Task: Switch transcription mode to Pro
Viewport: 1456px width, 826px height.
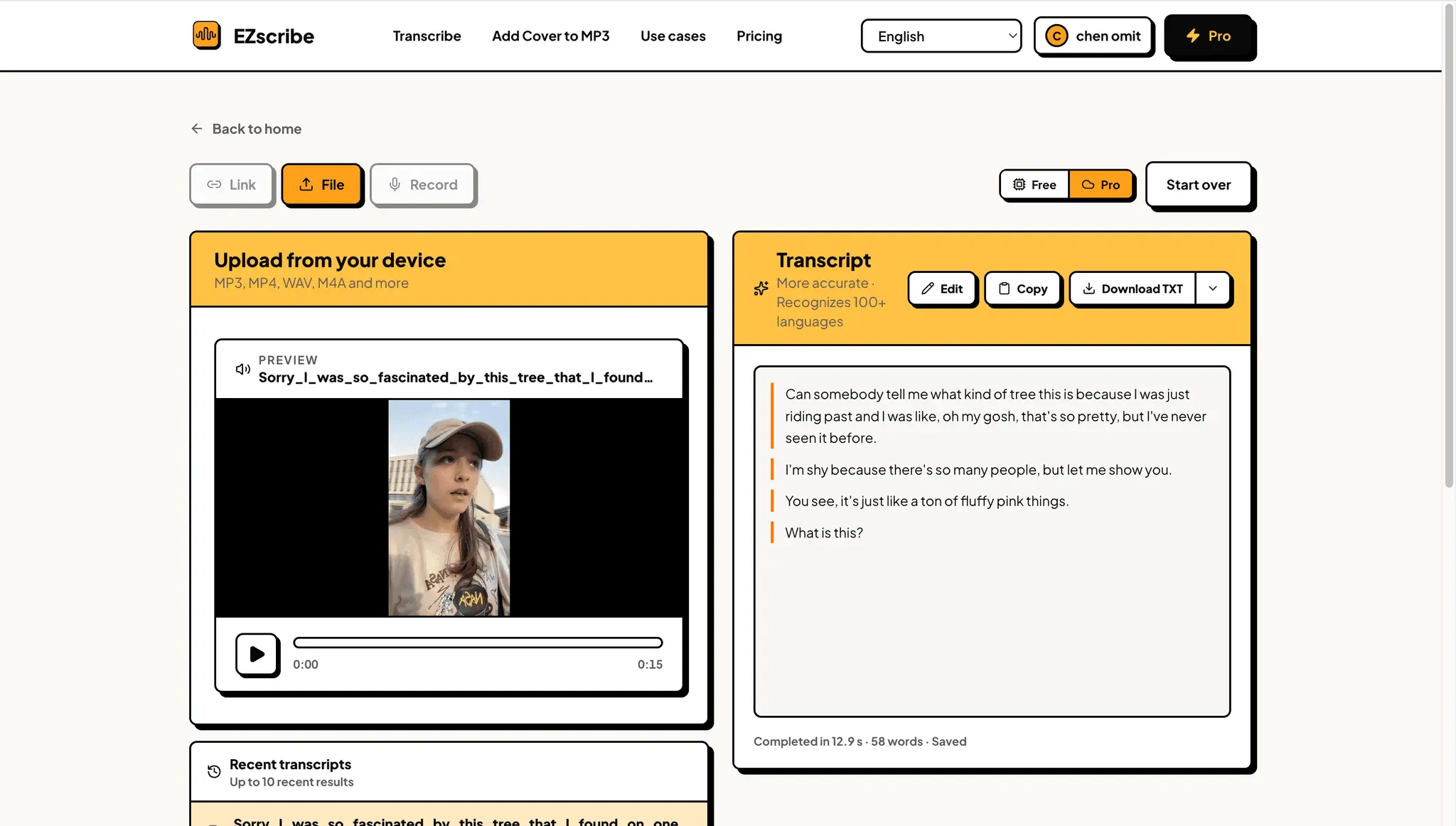Action: click(x=1101, y=185)
